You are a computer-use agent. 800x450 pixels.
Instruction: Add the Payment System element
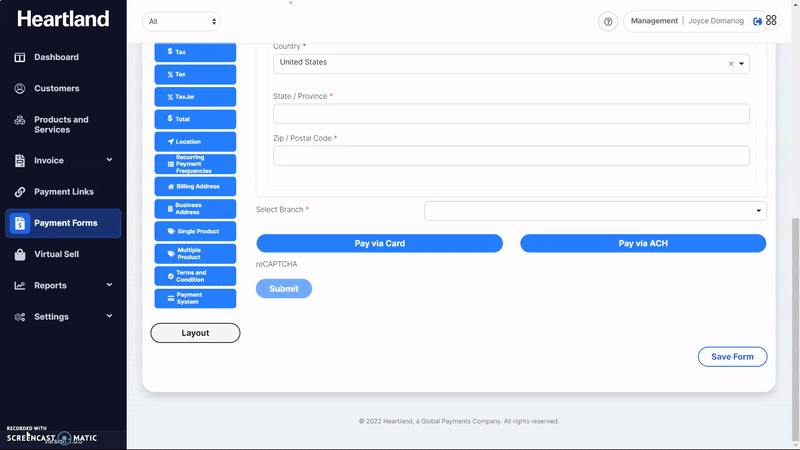[x=195, y=299]
